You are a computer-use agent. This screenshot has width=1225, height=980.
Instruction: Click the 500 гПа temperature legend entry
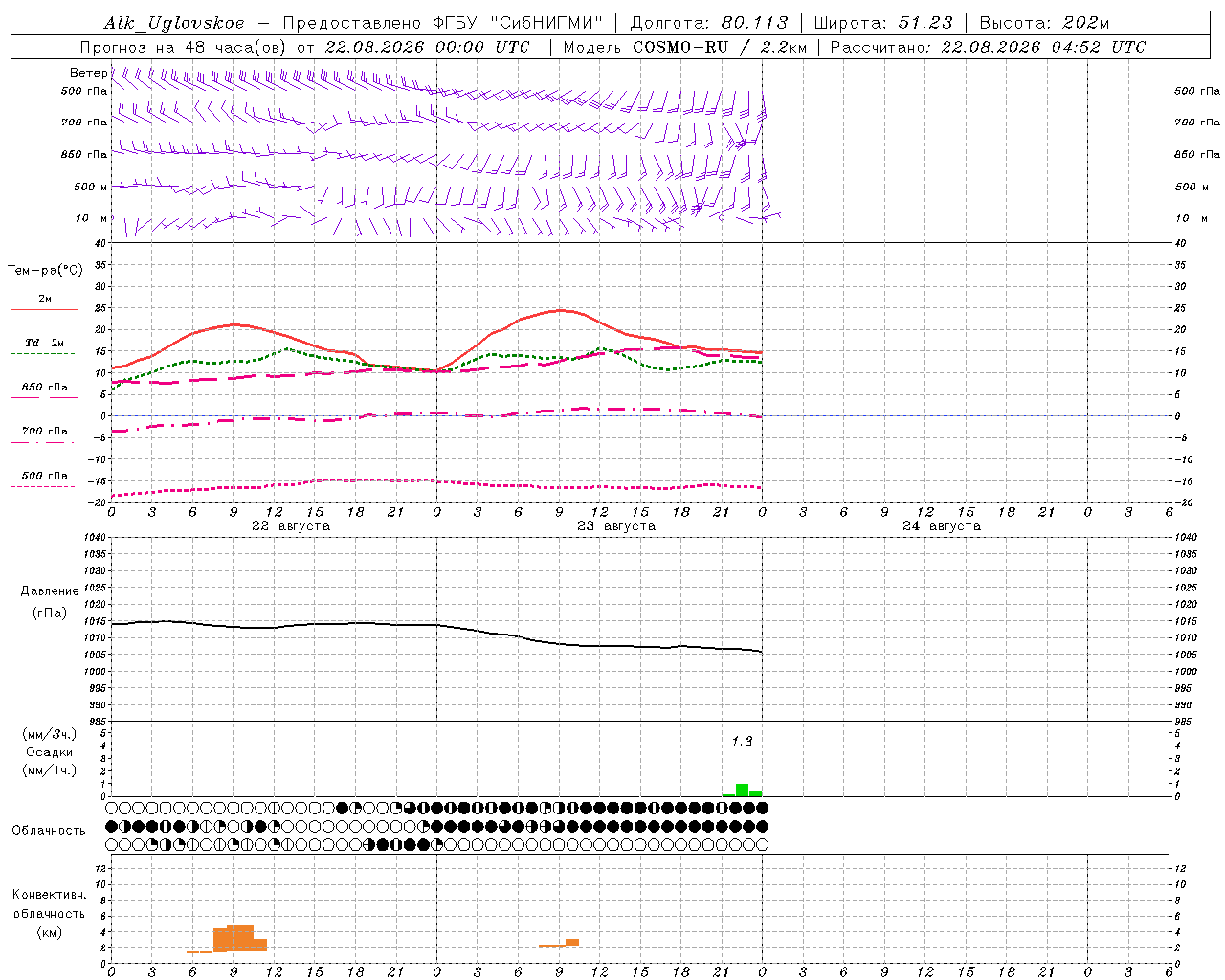tap(44, 479)
